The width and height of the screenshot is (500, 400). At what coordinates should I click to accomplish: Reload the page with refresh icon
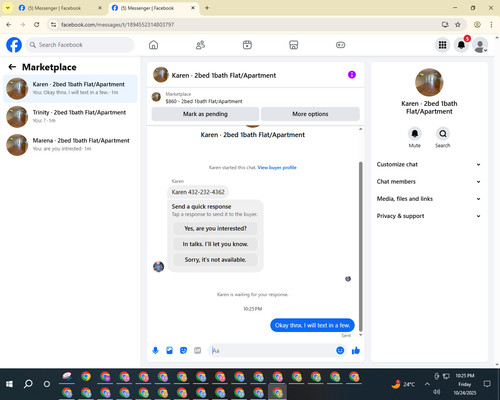coord(37,25)
